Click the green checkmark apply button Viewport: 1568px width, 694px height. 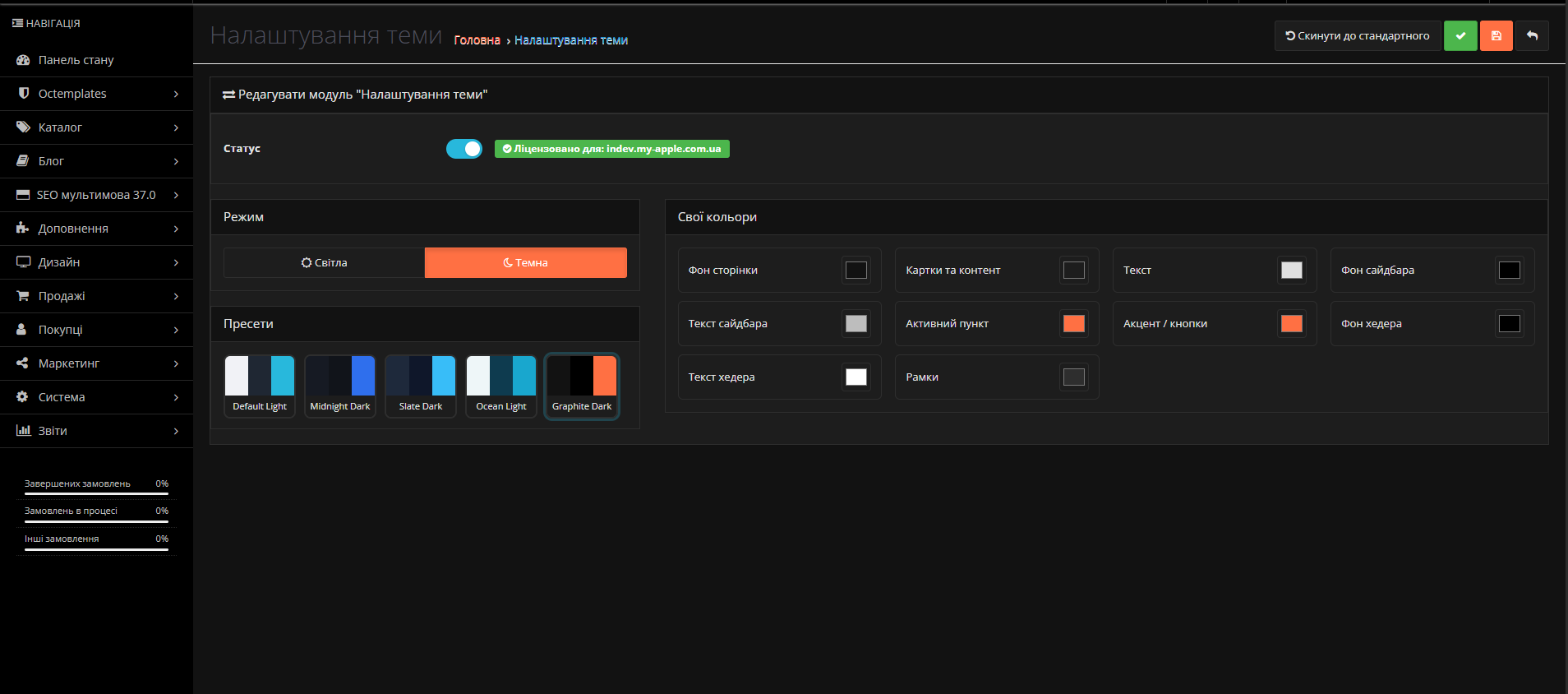(x=1460, y=36)
